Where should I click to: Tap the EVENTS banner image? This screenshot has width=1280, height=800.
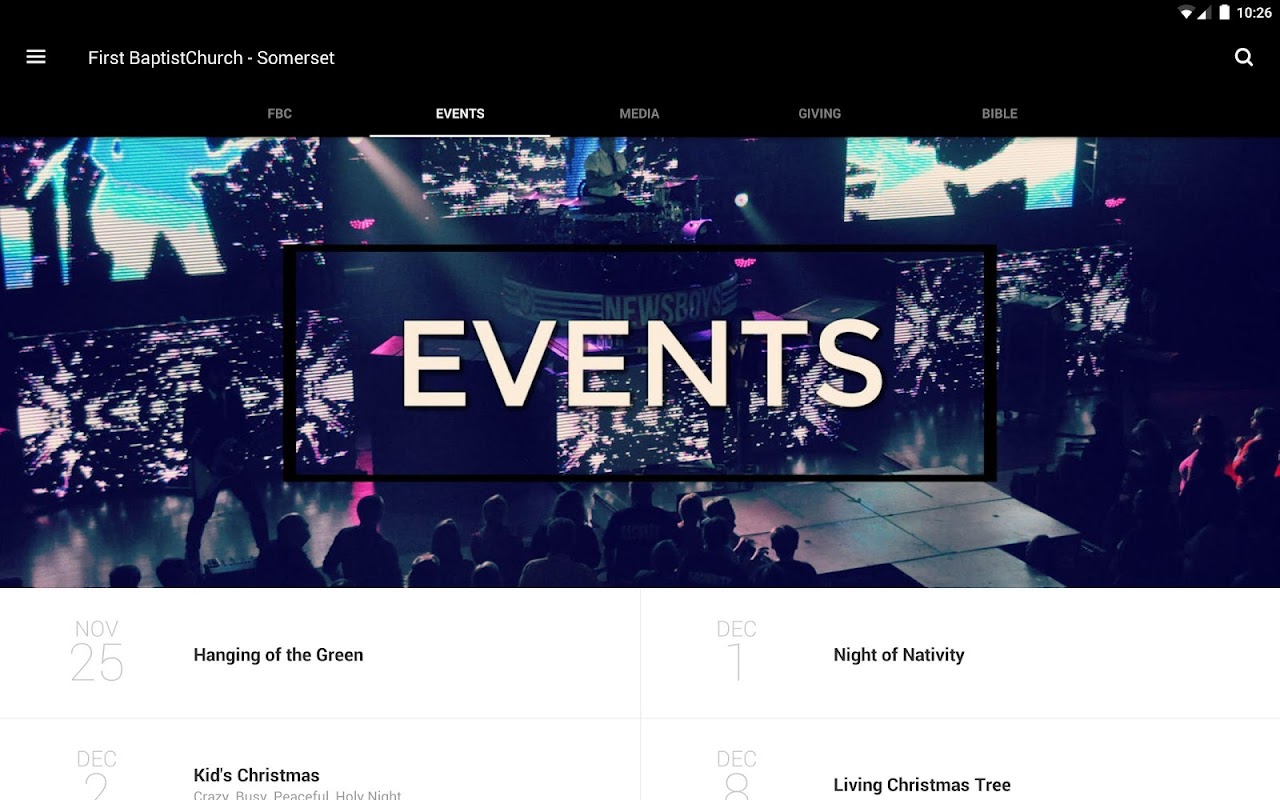tap(640, 362)
